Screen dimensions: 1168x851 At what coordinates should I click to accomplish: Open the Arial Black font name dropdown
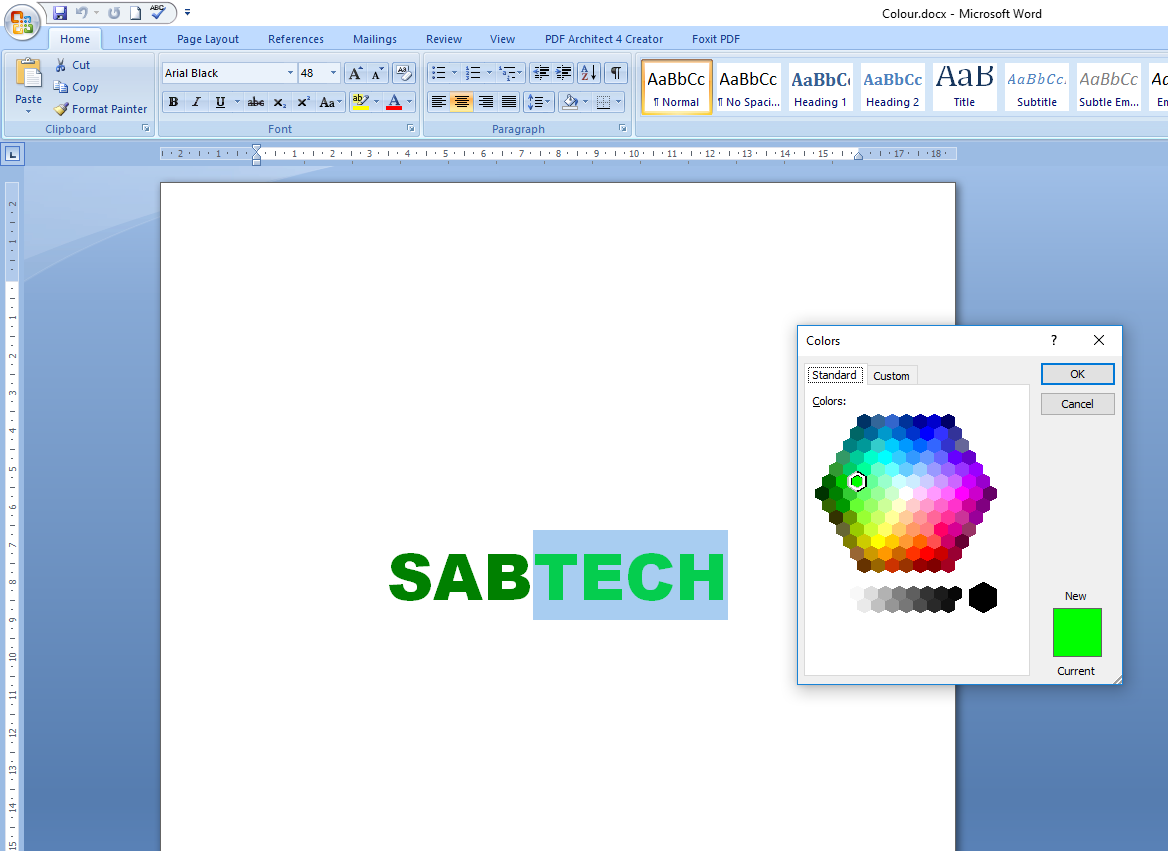(x=290, y=73)
